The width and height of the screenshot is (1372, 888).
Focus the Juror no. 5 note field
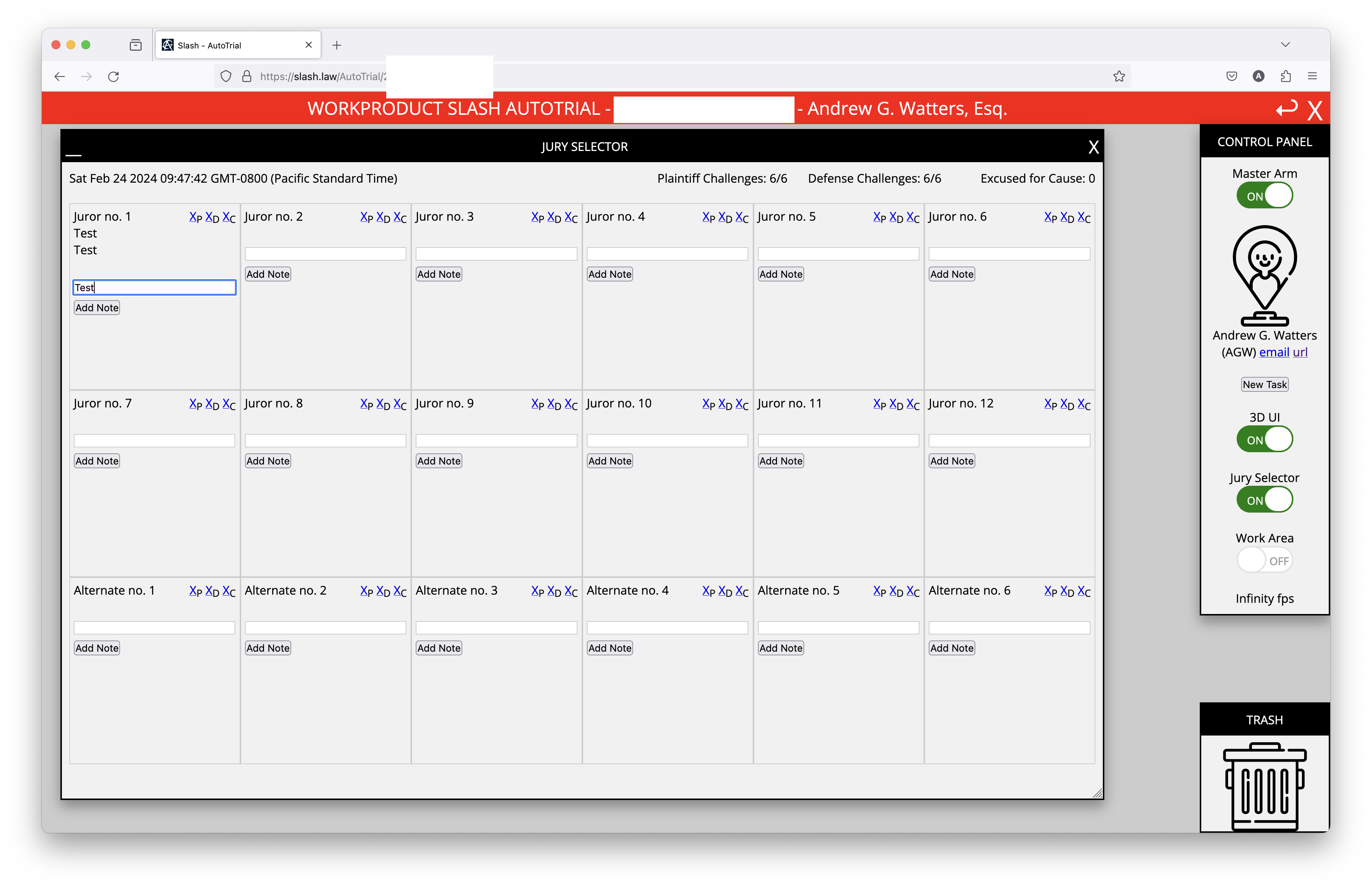(838, 254)
